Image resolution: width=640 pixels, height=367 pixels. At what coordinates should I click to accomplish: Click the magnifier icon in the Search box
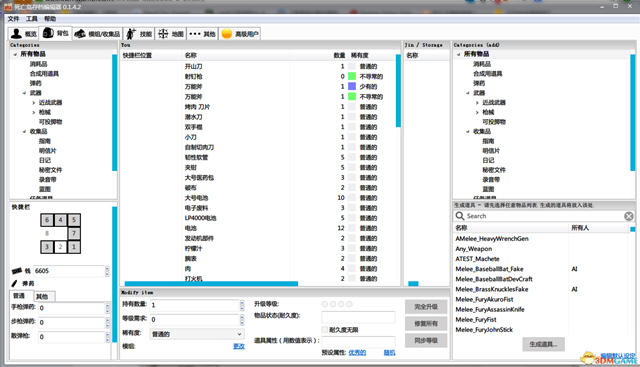pyautogui.click(x=460, y=216)
